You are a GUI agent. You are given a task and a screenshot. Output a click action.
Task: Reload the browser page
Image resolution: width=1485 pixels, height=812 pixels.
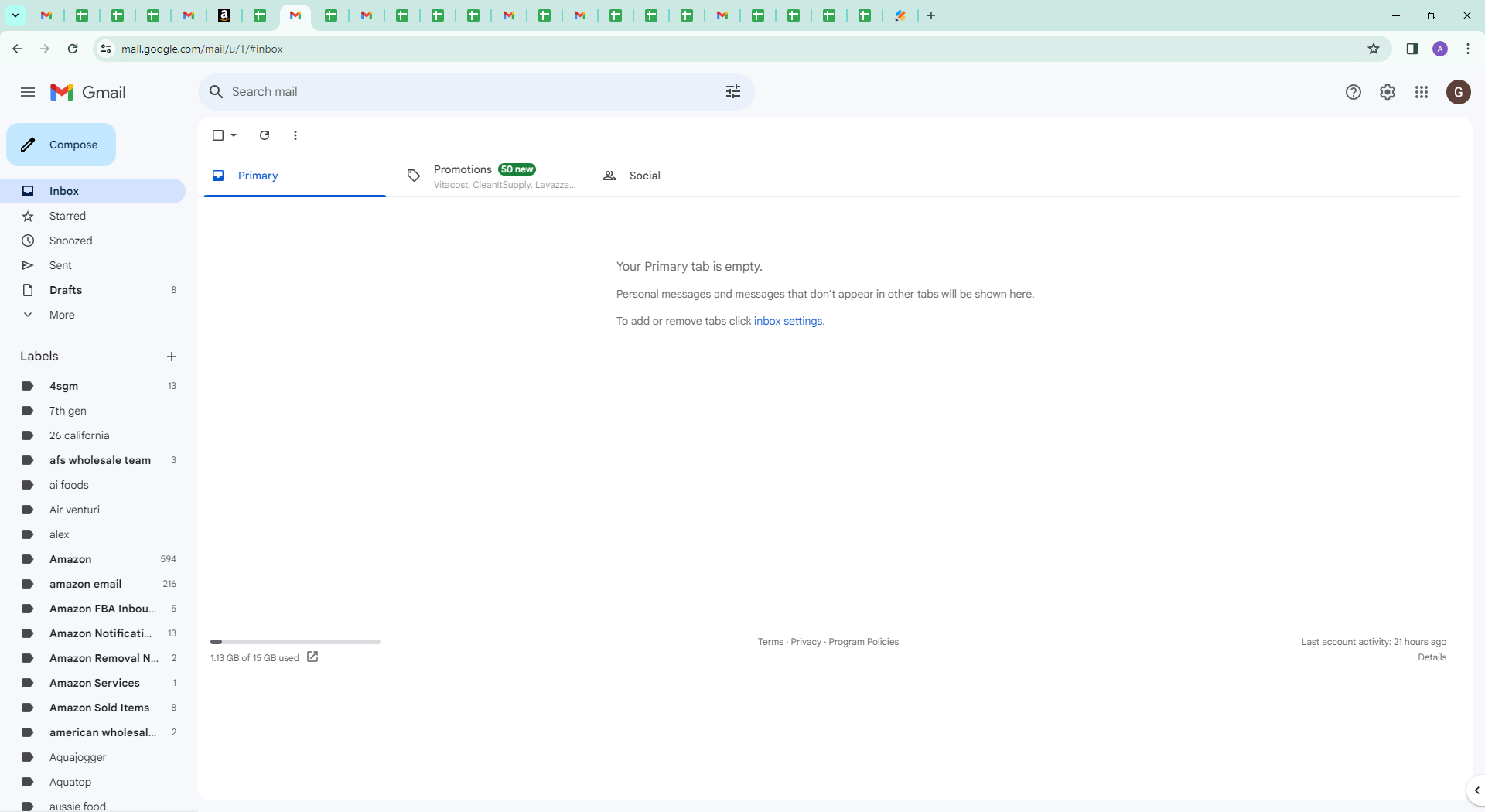pyautogui.click(x=73, y=49)
